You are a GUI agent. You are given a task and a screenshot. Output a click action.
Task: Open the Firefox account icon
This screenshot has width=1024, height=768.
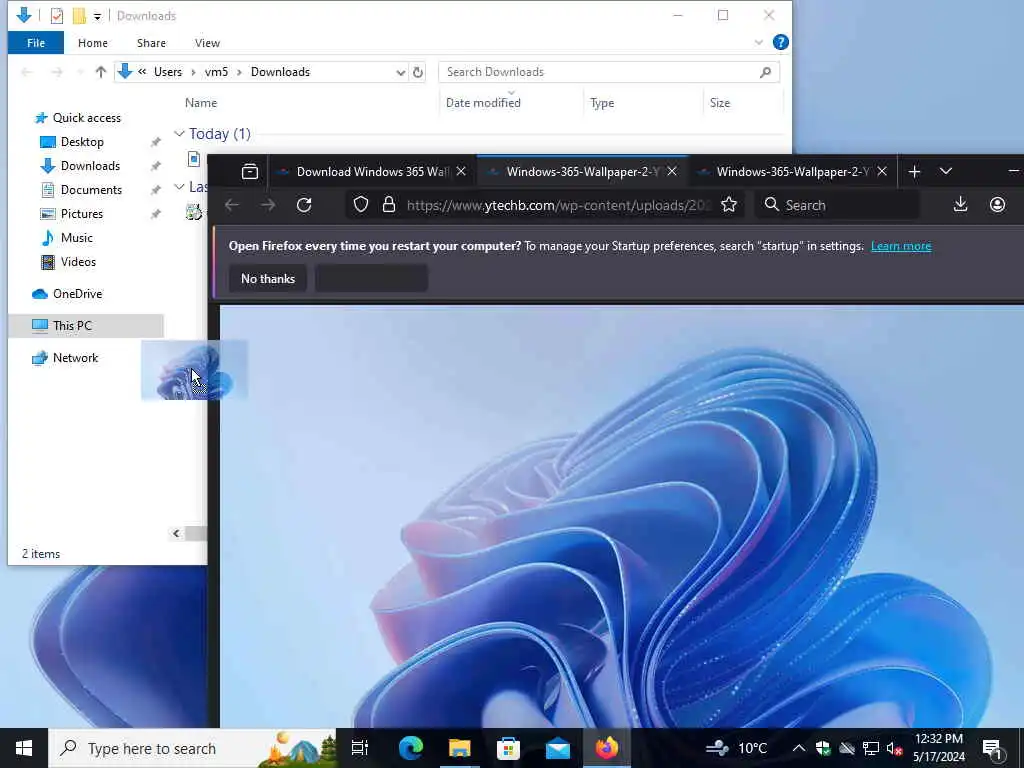pyautogui.click(x=997, y=205)
